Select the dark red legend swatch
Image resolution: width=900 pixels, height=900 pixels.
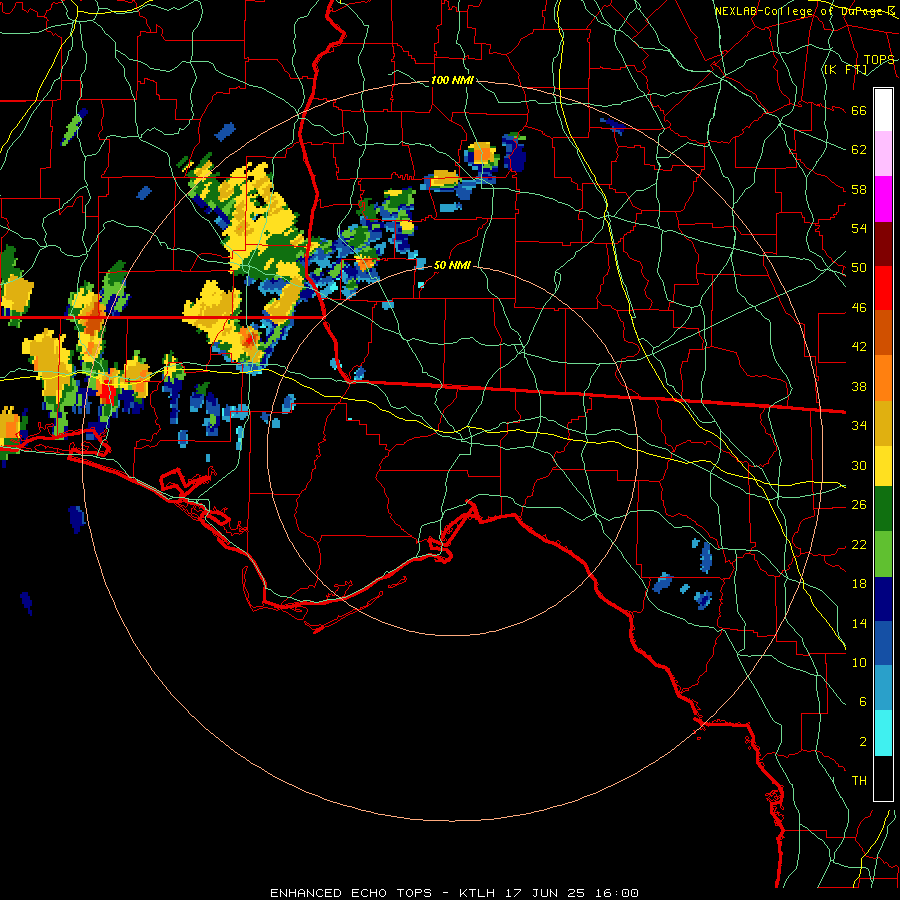[883, 244]
